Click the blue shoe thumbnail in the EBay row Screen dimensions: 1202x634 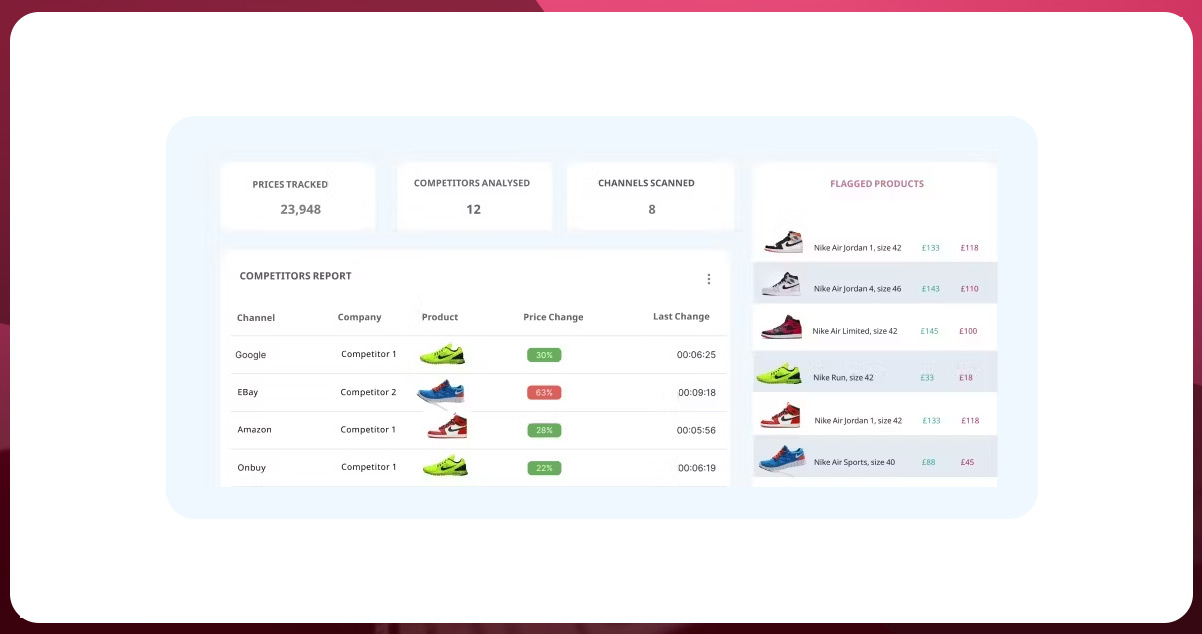[440, 392]
